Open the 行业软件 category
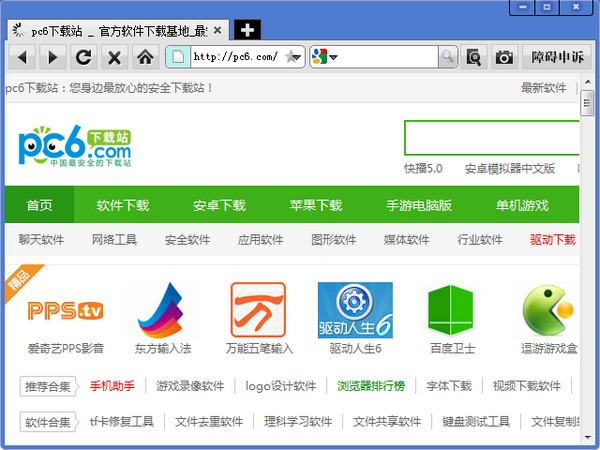This screenshot has height=450, width=600. tap(480, 240)
